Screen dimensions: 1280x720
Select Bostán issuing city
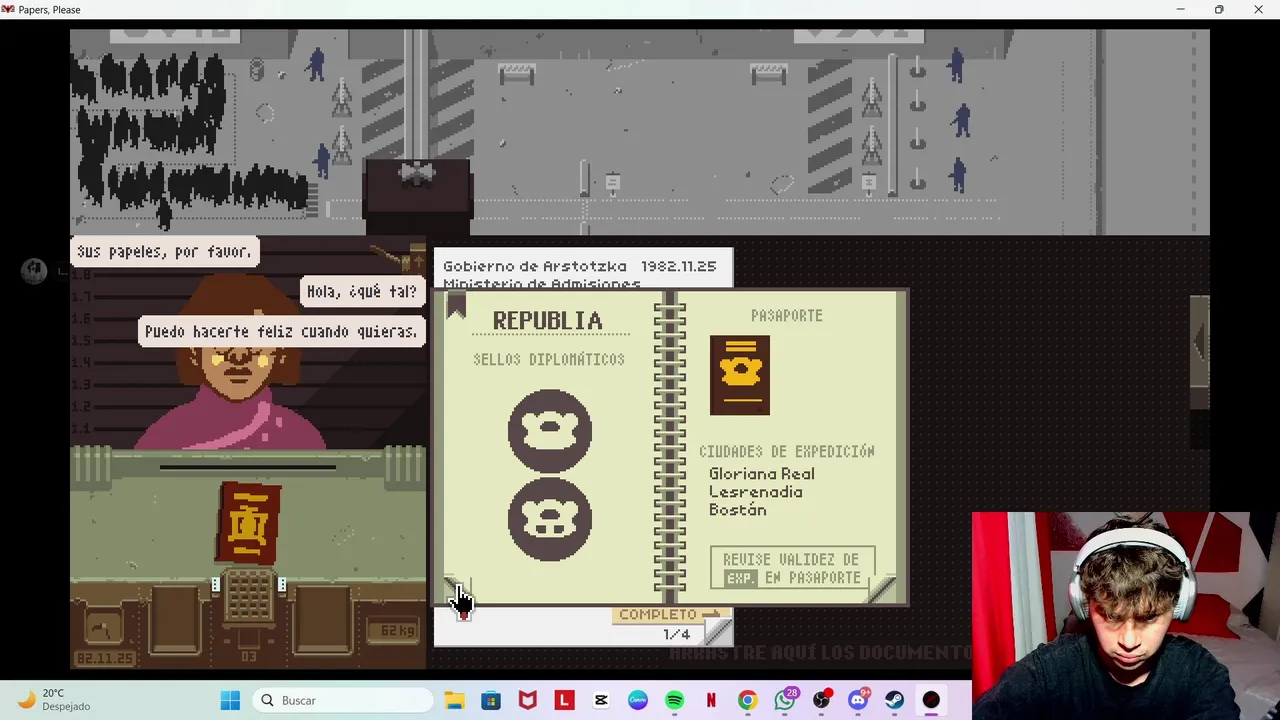click(x=738, y=510)
